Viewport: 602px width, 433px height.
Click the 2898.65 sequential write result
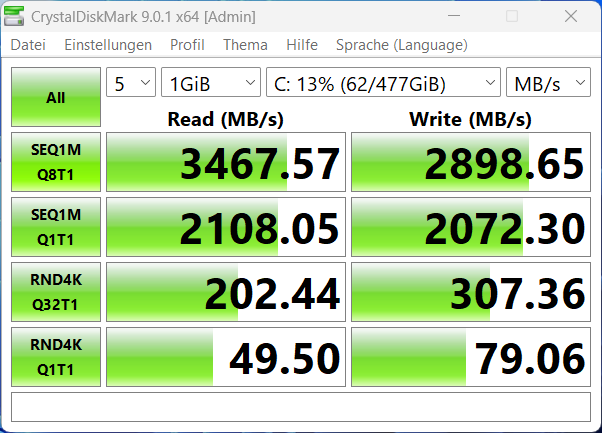[471, 162]
